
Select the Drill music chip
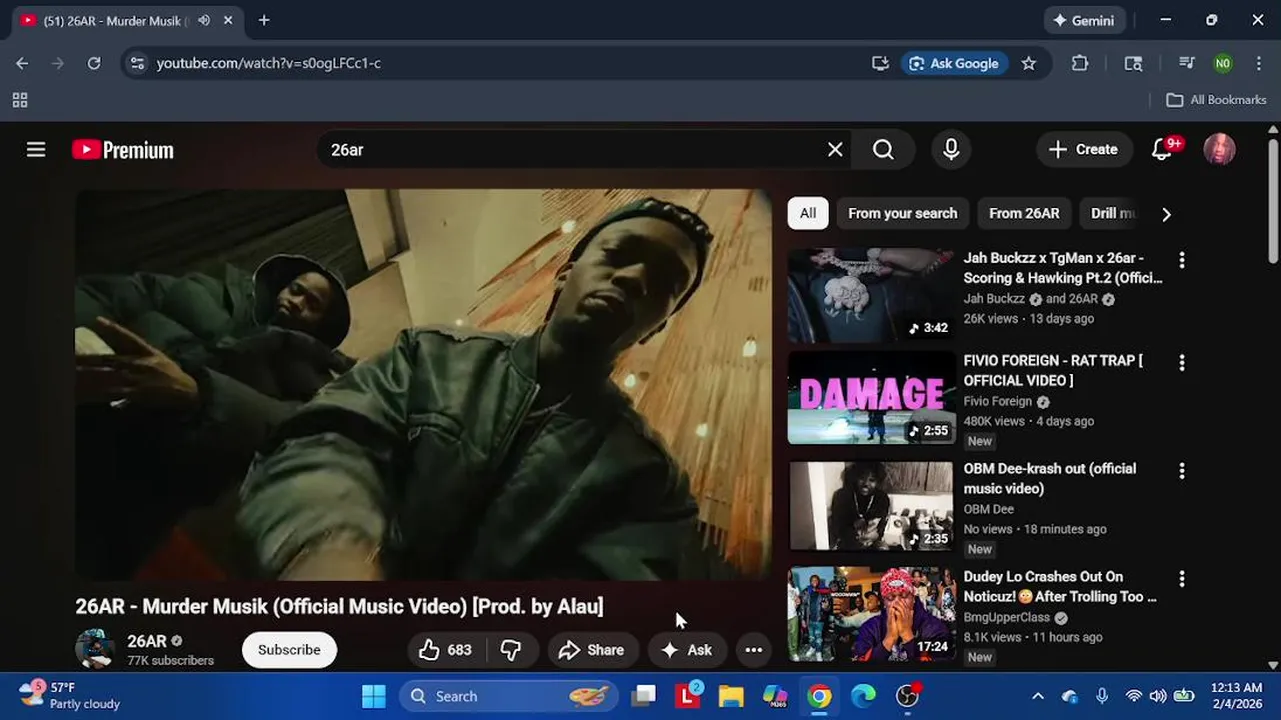1112,213
